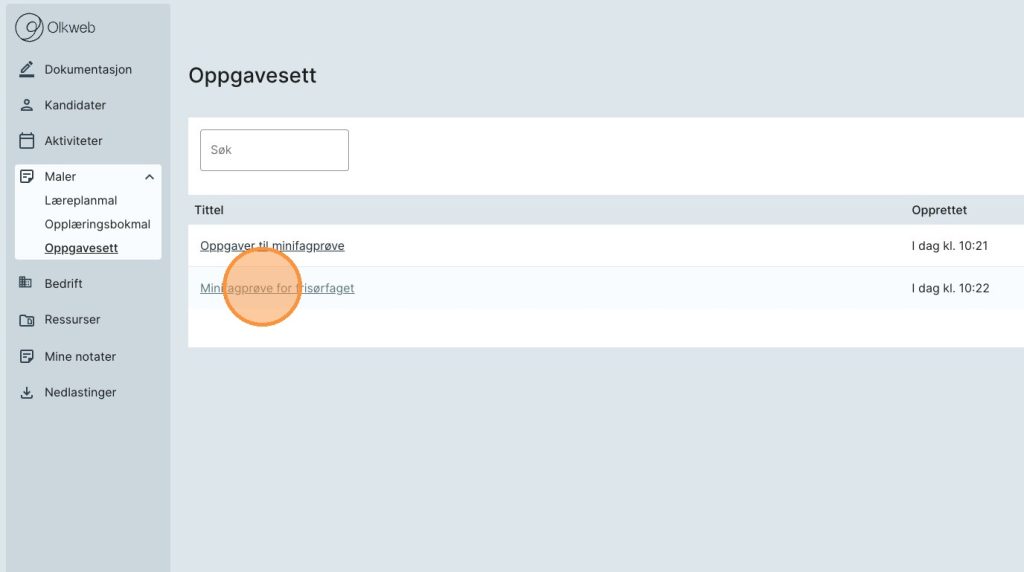Click the Mine notater note icon
This screenshot has width=1024, height=572.
(x=27, y=357)
